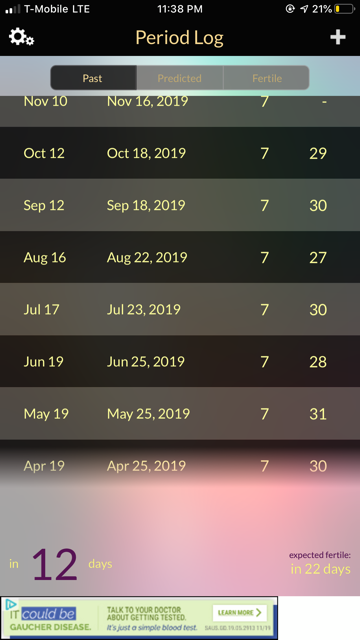Select the Jul 17 period row

coord(180,309)
